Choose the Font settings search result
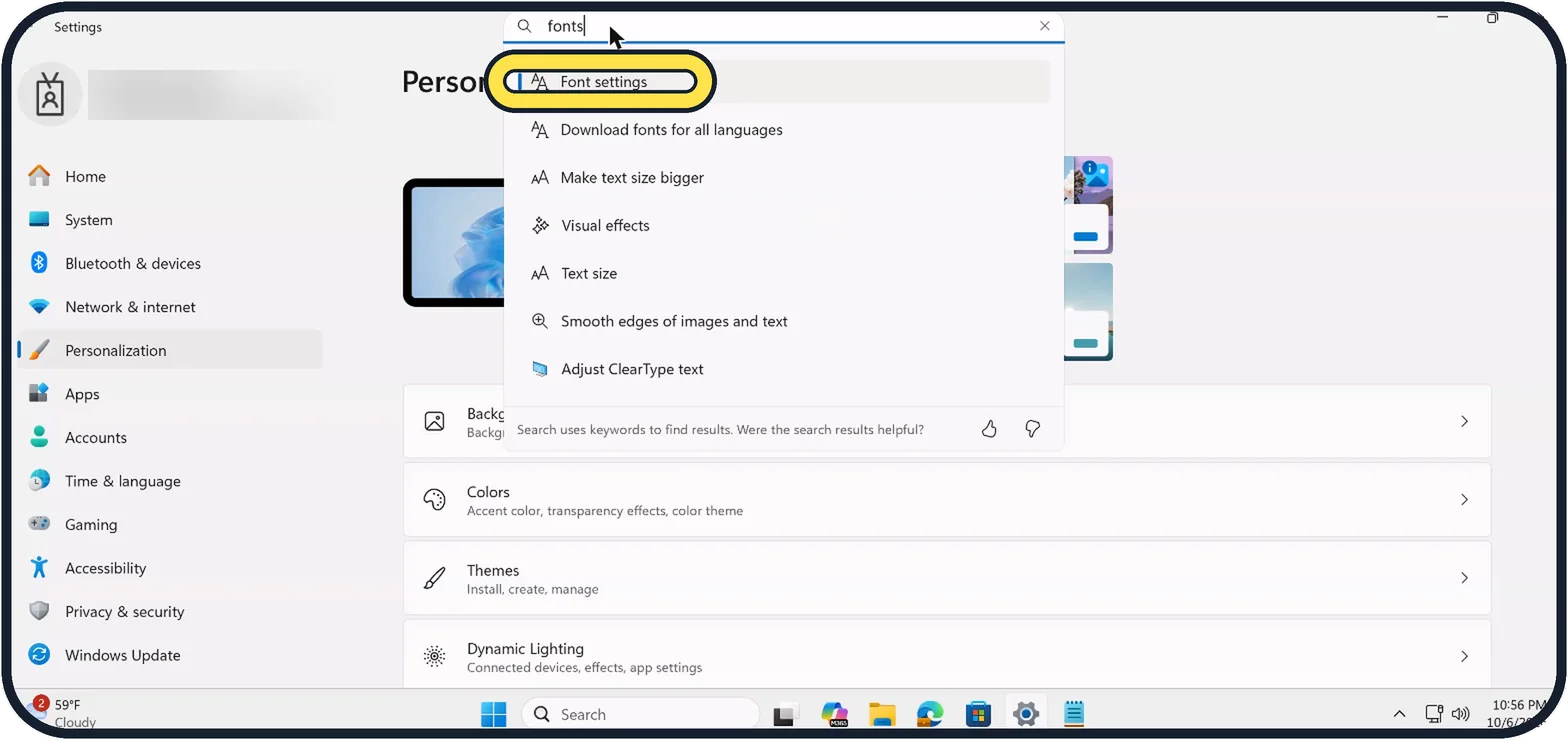This screenshot has height=740, width=1568. pos(784,82)
